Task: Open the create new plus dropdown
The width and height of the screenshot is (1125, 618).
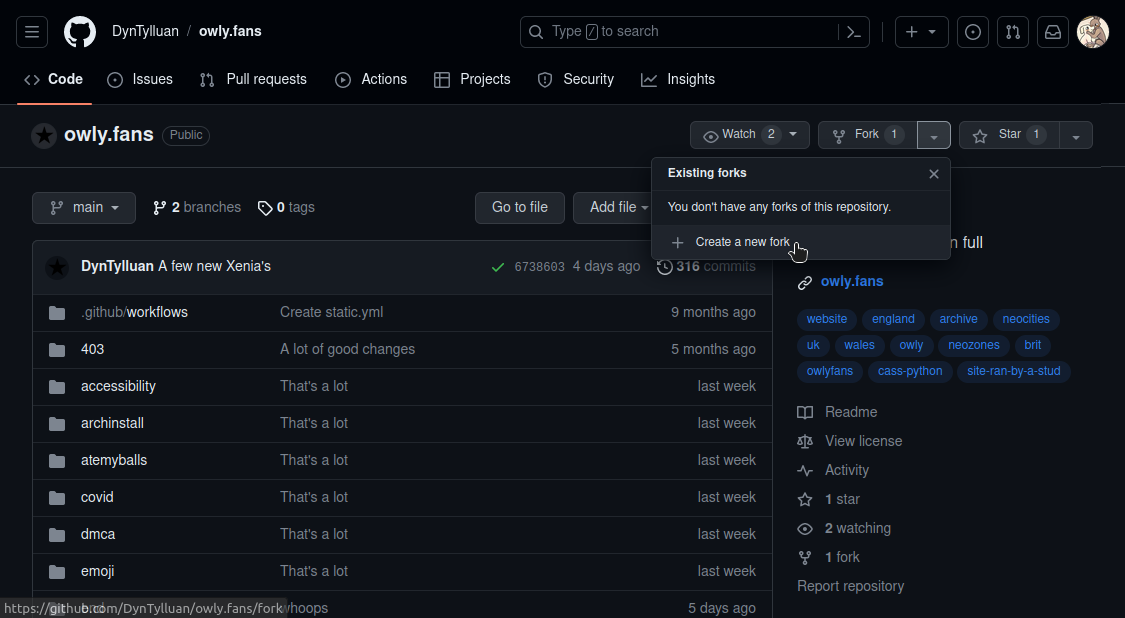Action: tap(920, 32)
